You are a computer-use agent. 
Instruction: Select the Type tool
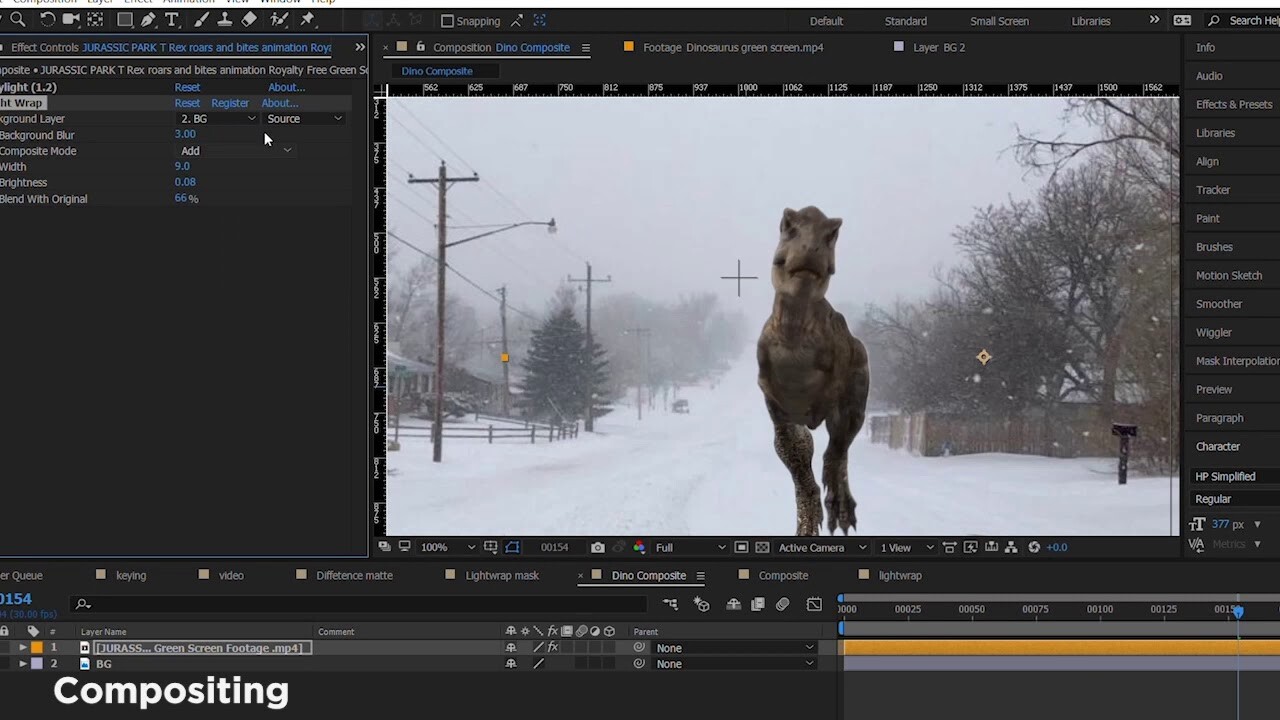click(173, 19)
